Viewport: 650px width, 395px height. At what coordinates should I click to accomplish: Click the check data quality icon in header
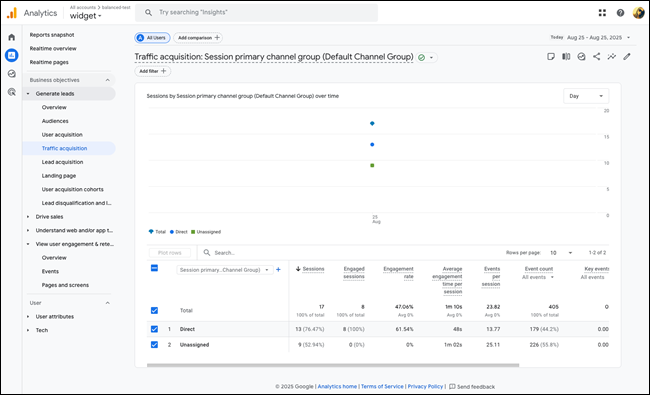pyautogui.click(x=581, y=57)
